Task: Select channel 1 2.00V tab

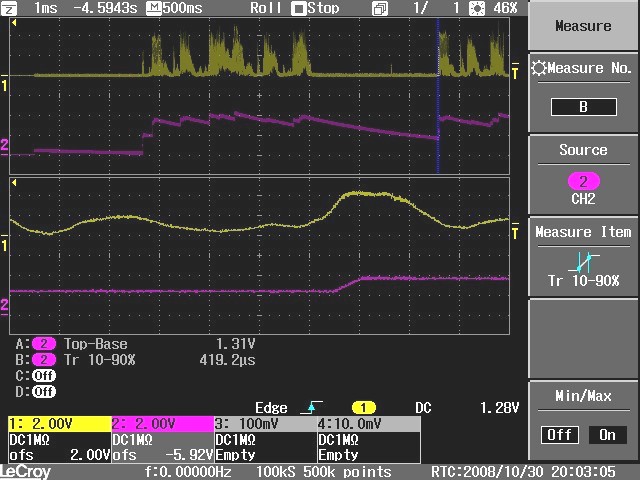Action: (x=60, y=424)
